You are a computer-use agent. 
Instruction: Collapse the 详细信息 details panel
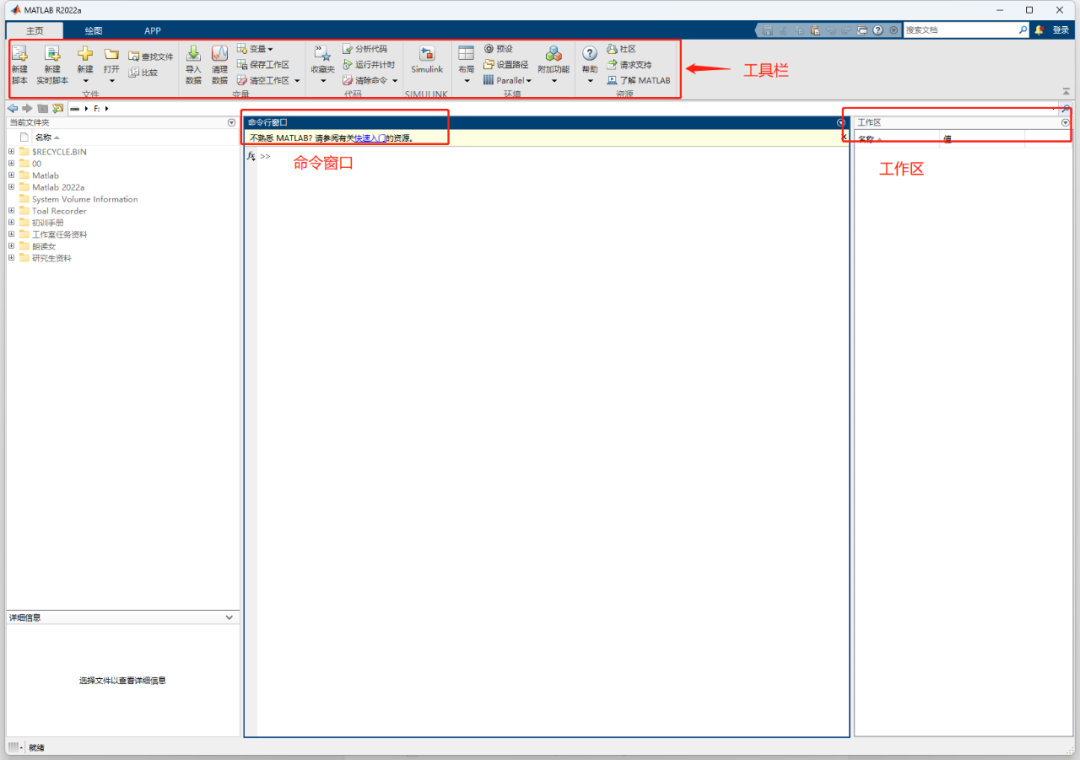[229, 617]
